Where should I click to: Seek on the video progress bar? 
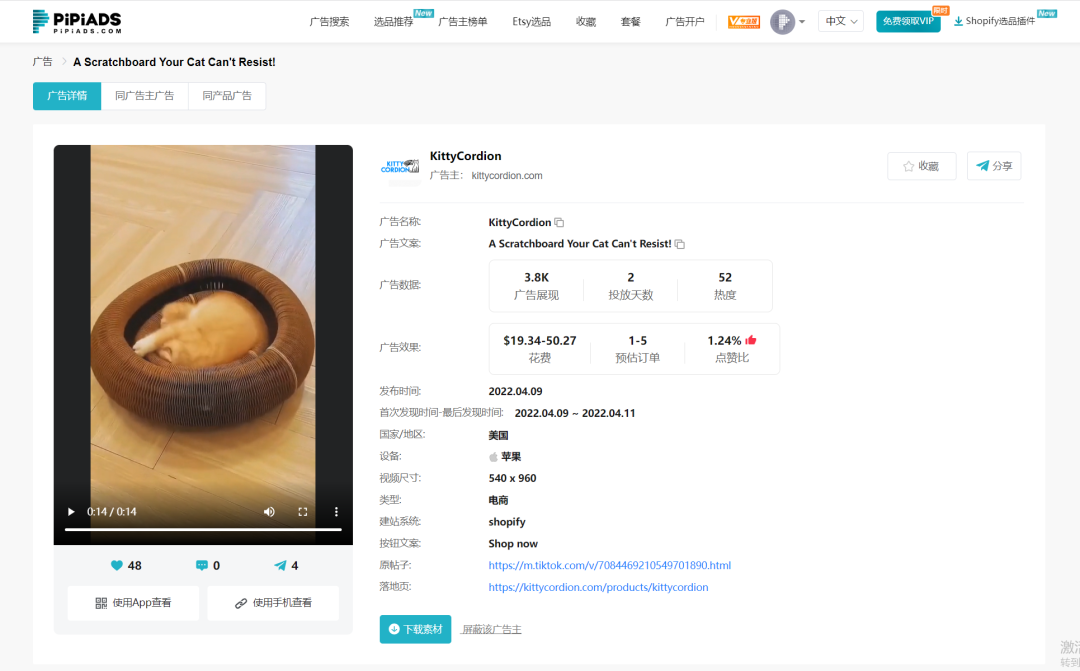coord(203,529)
